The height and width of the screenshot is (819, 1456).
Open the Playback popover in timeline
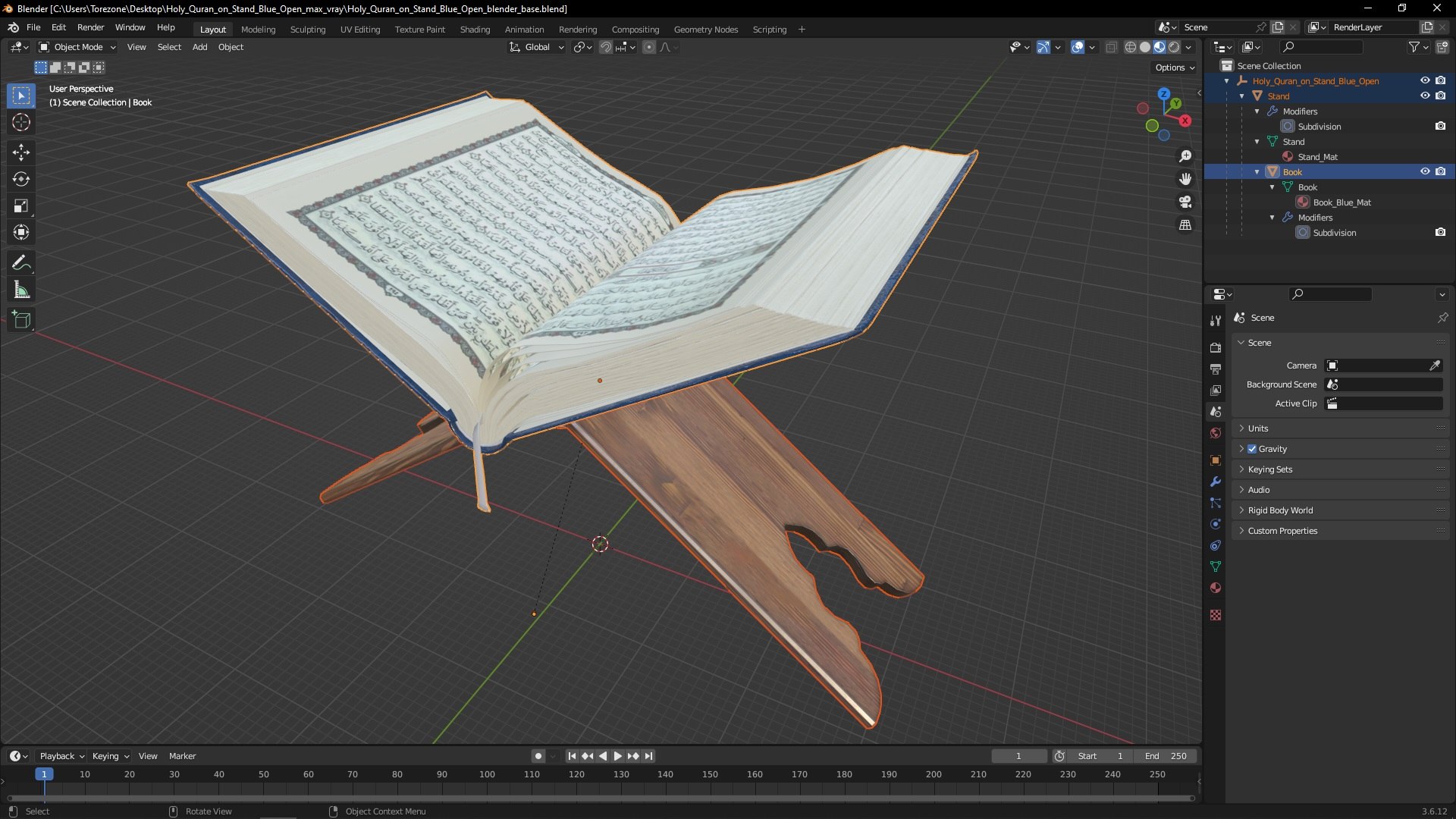click(x=61, y=756)
